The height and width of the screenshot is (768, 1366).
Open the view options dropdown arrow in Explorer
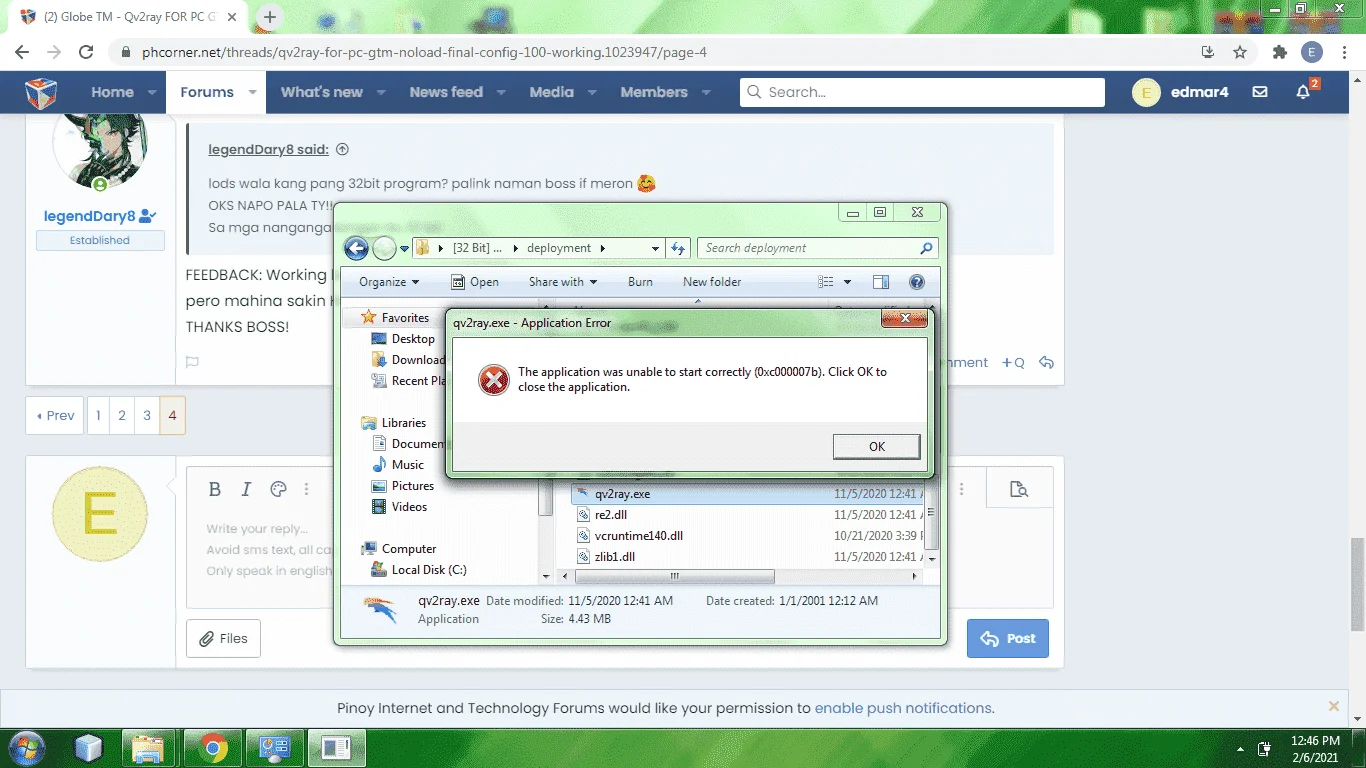[848, 282]
